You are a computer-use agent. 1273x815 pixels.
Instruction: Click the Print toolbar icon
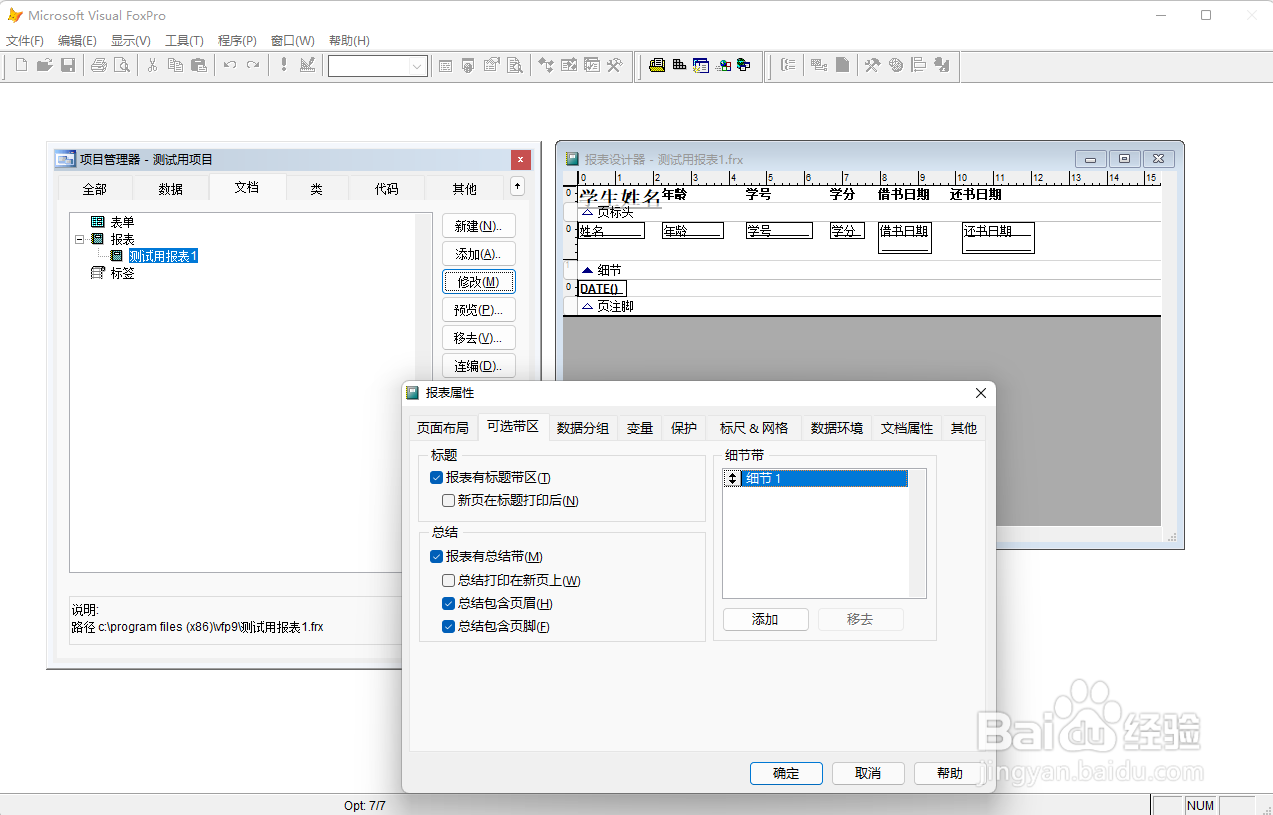pyautogui.click(x=98, y=65)
